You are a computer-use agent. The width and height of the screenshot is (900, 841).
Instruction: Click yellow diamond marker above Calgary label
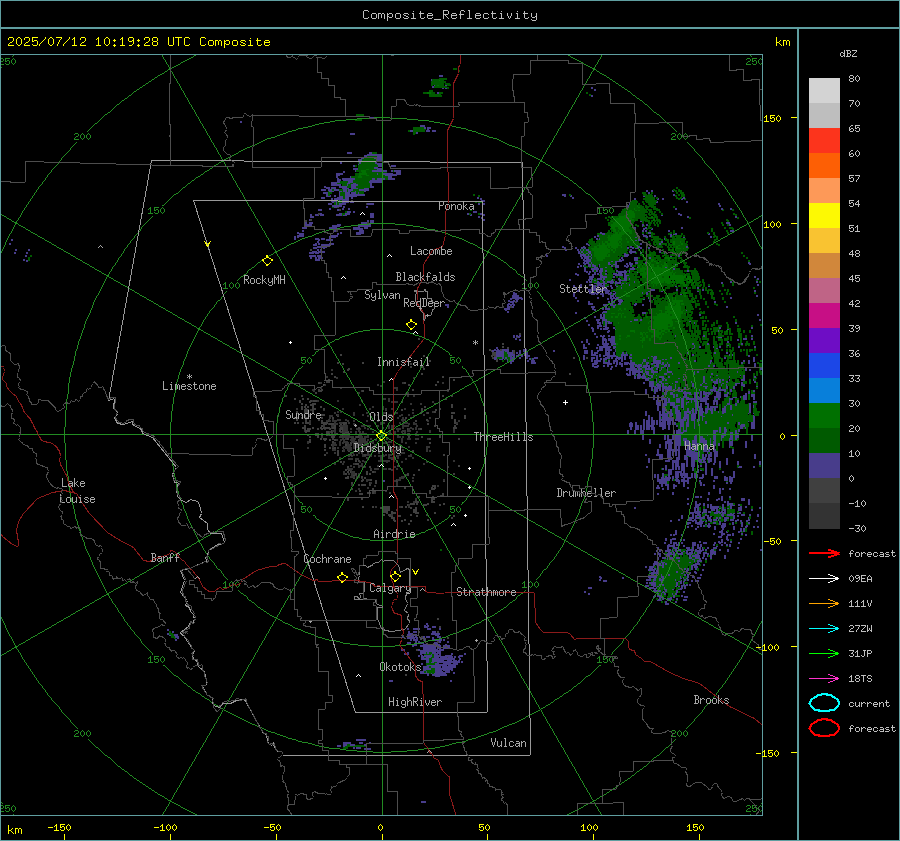(395, 576)
